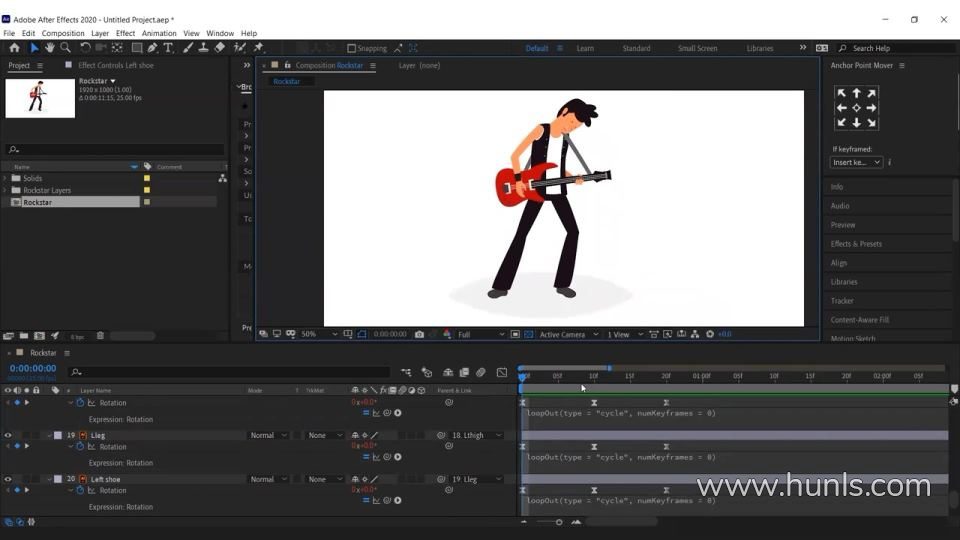This screenshot has height=540, width=960.
Task: Enable the Snapping checkbox
Action: [x=352, y=48]
